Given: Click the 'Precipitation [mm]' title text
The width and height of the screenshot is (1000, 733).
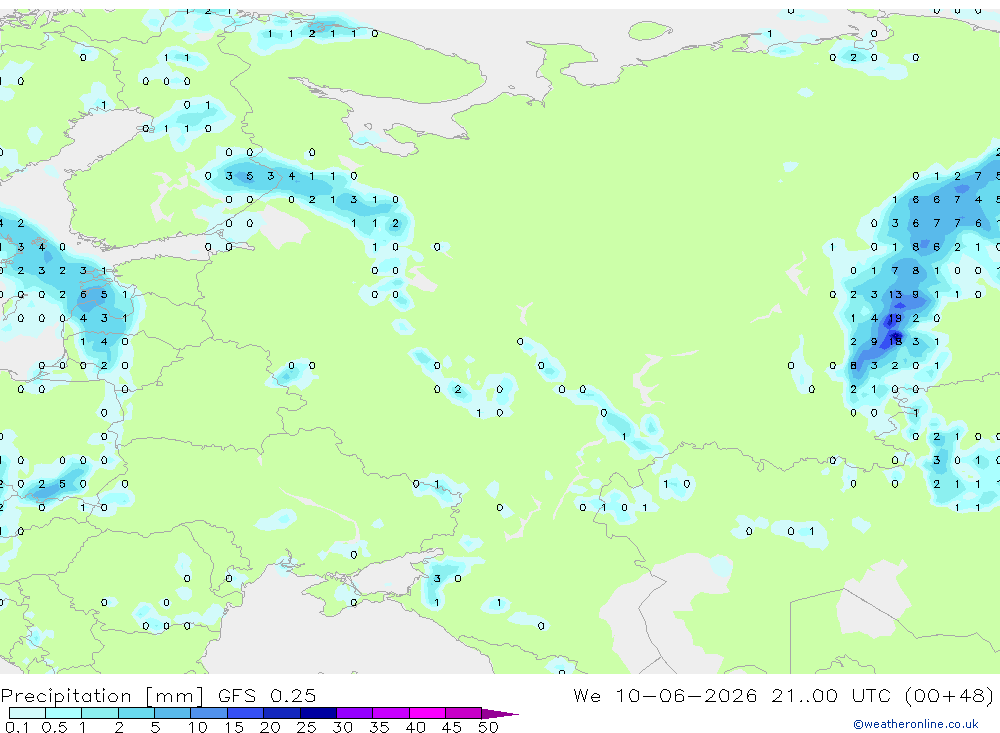Looking at the screenshot, I should (x=102, y=696).
